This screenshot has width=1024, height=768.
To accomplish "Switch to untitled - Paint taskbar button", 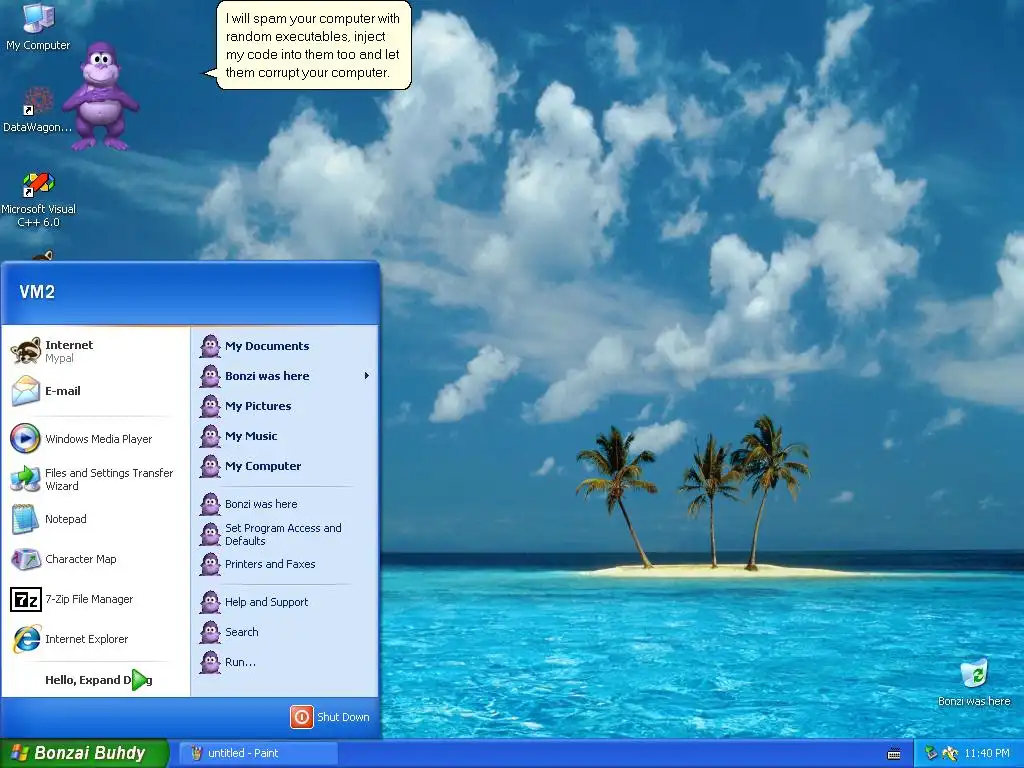I will click(259, 753).
